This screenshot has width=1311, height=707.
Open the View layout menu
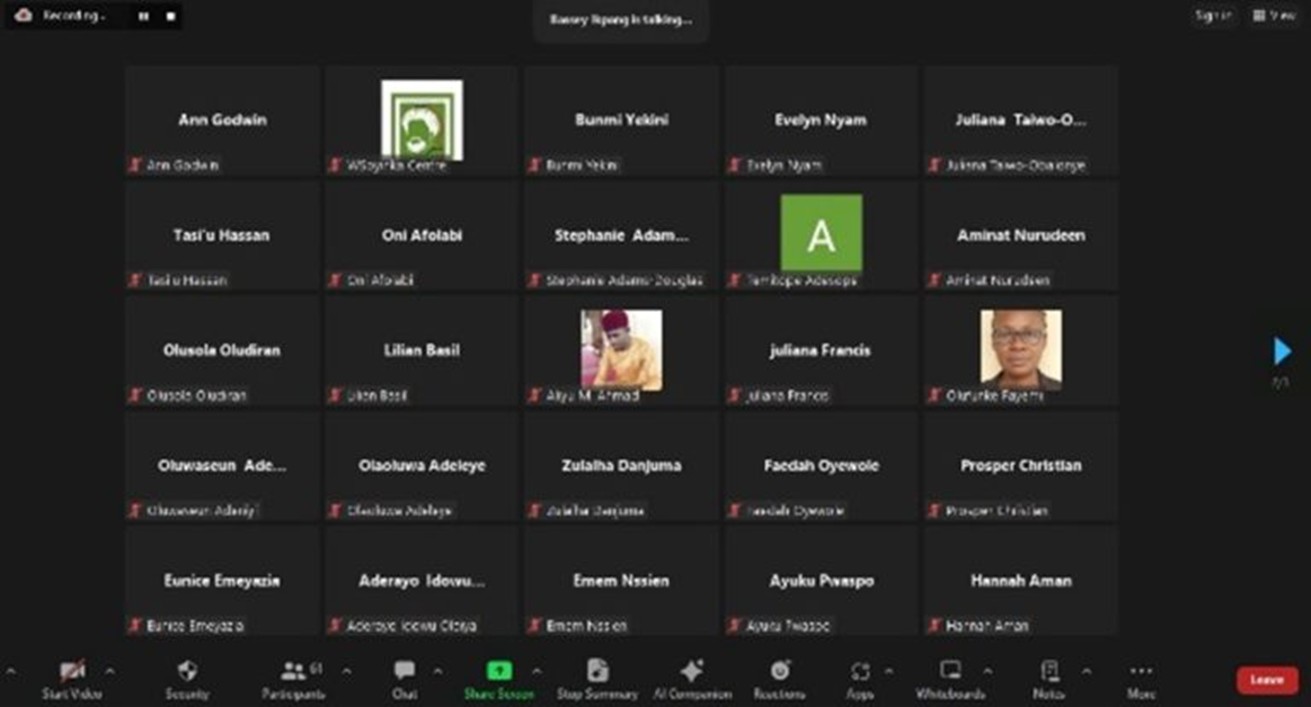tap(1273, 15)
